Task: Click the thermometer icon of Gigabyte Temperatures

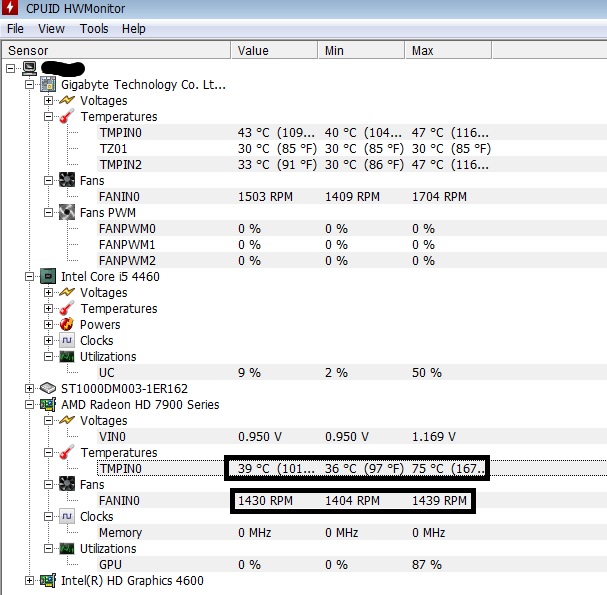Action: (67, 117)
